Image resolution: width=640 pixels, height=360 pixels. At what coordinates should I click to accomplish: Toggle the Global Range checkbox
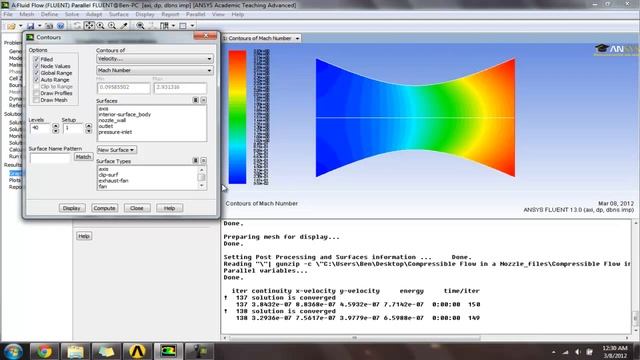point(36,73)
